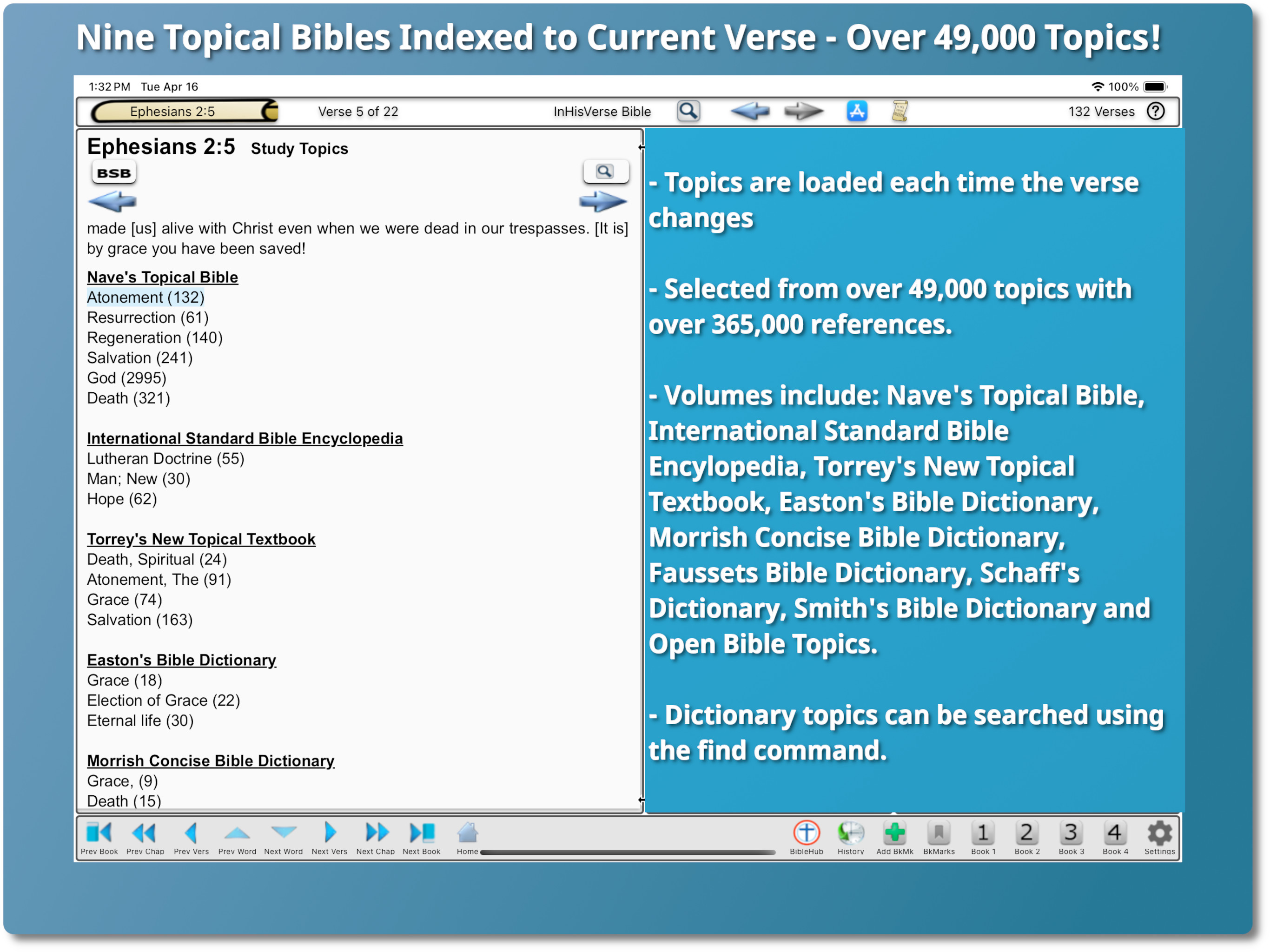Click the Verse 5 of 22 indicator

coord(357,112)
